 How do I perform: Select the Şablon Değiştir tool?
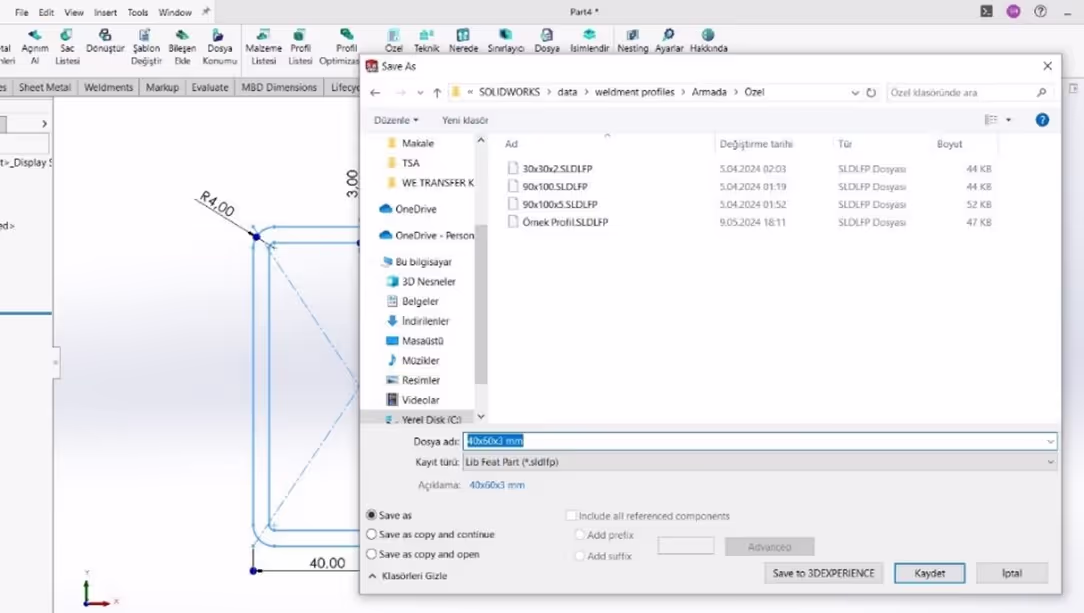click(146, 46)
